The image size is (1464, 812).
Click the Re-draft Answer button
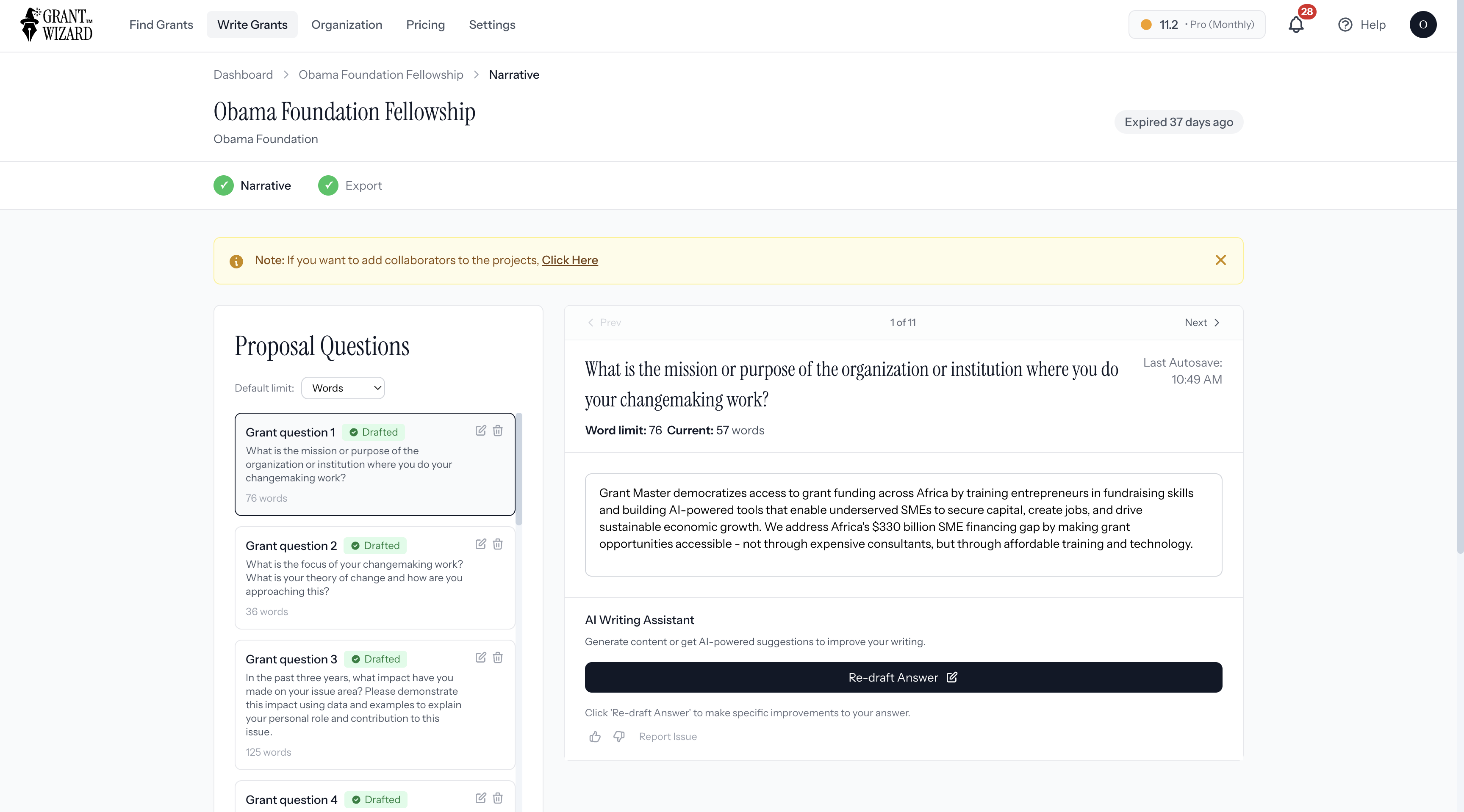(902, 677)
